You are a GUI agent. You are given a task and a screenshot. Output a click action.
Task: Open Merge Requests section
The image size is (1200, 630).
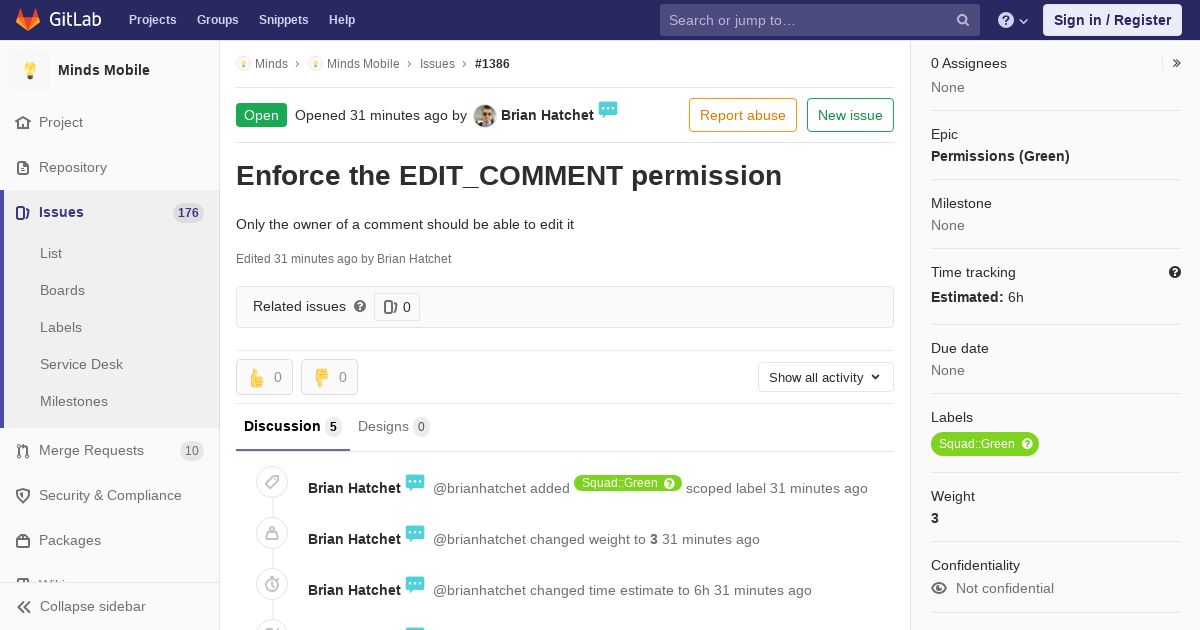pyautogui.click(x=110, y=450)
